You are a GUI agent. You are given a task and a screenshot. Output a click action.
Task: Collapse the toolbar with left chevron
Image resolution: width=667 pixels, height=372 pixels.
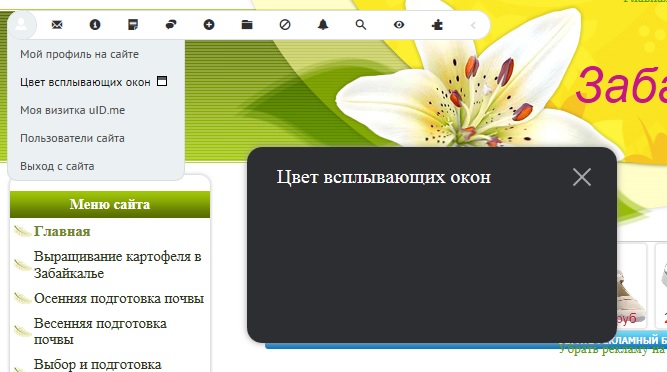click(473, 25)
